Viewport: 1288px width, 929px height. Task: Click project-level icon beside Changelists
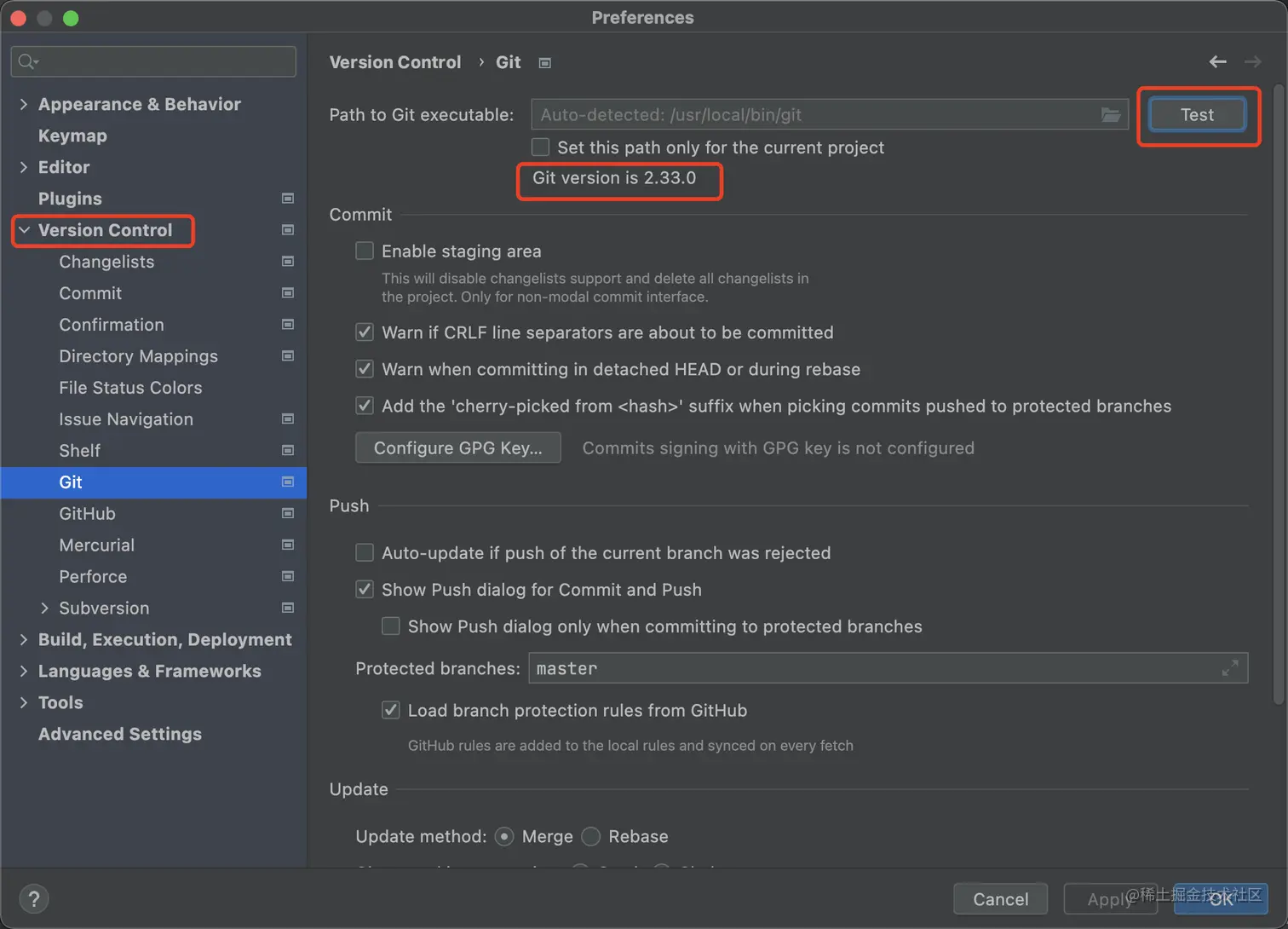point(288,262)
